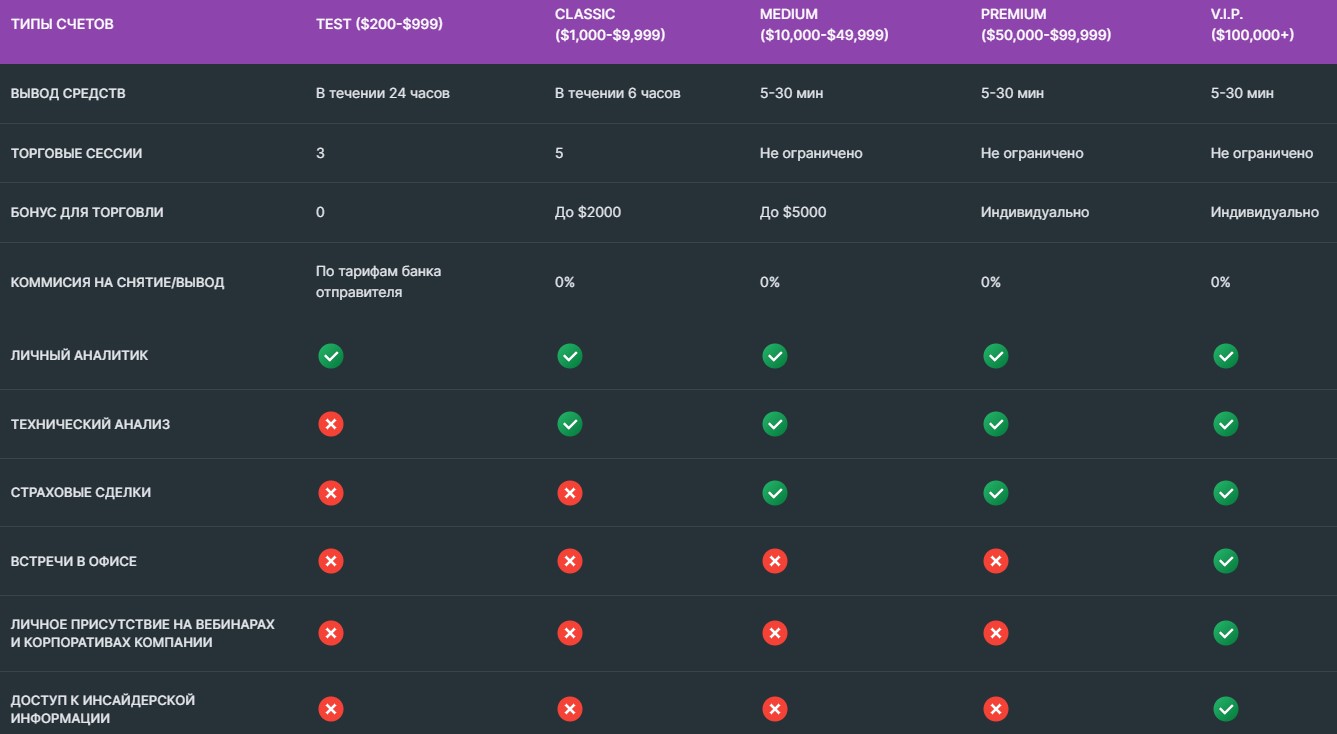1337x734 pixels.
Task: Click '0%' commission in the CLASSIC column
Action: 565,282
